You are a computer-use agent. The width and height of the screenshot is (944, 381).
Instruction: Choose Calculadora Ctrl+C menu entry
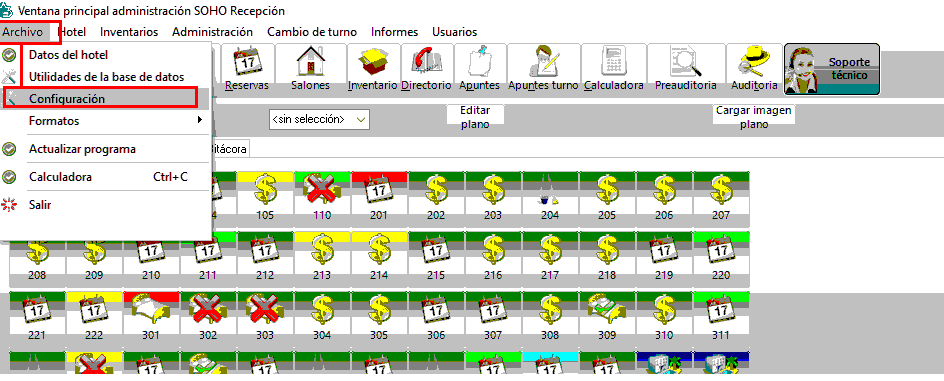click(107, 177)
